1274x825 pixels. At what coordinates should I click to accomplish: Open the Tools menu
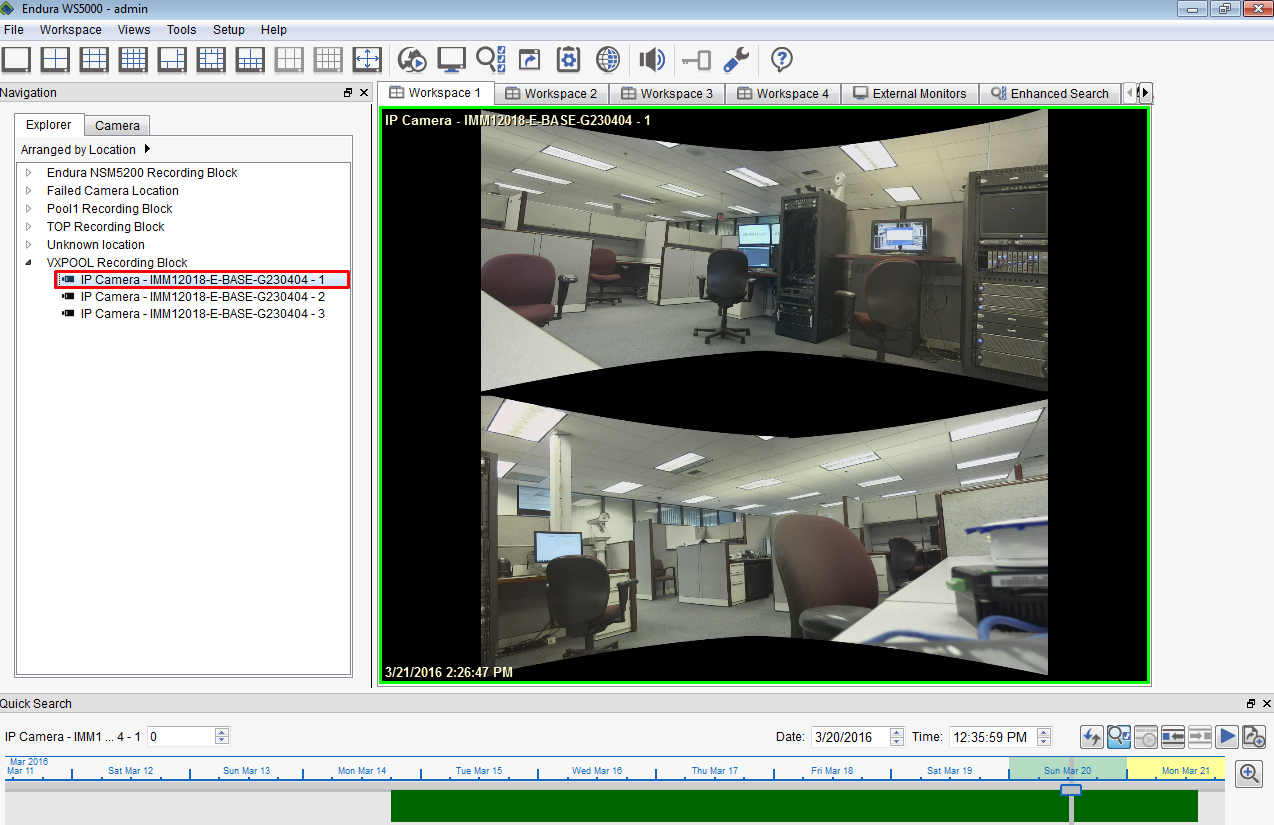181,30
